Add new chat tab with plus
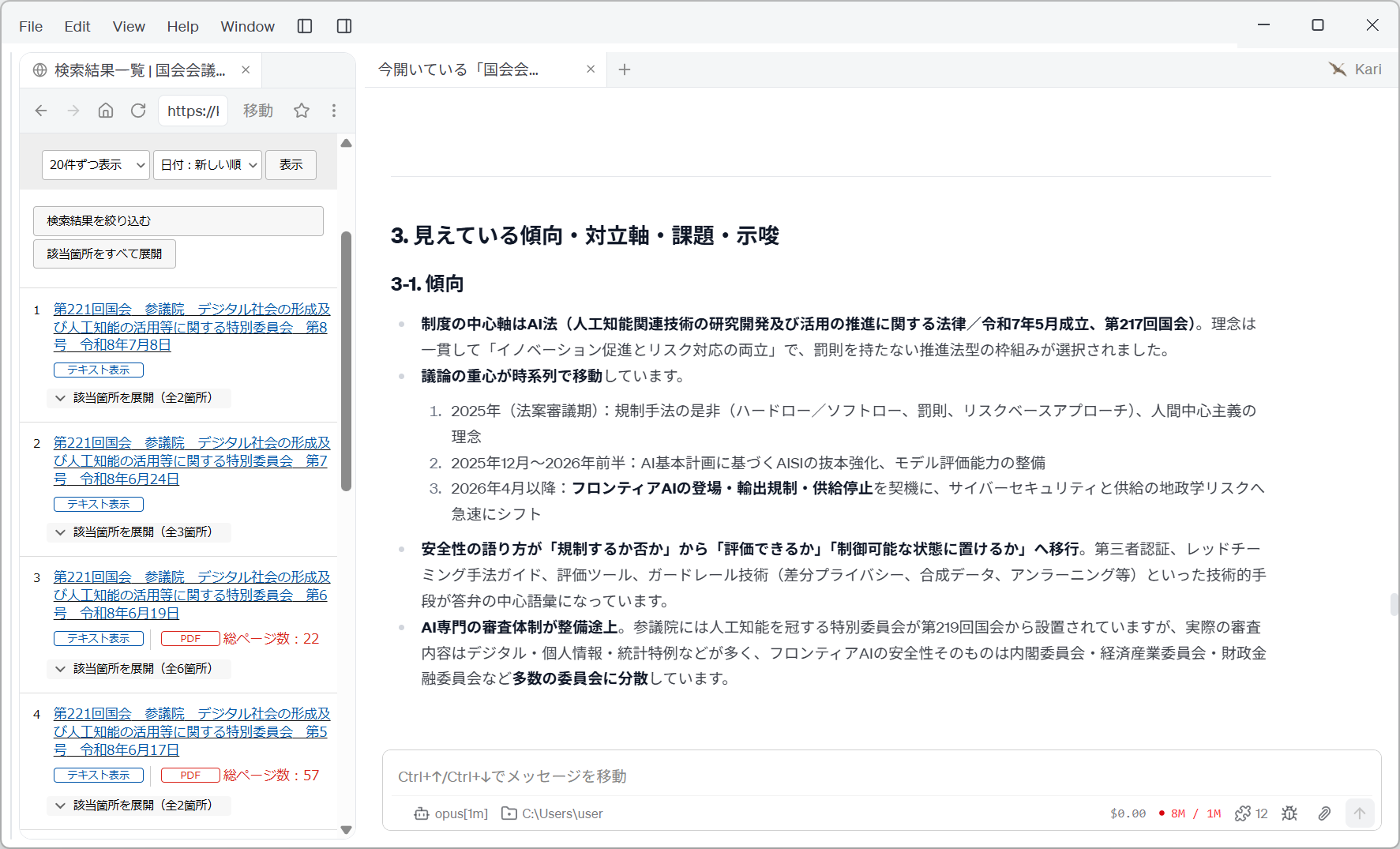 (625, 69)
